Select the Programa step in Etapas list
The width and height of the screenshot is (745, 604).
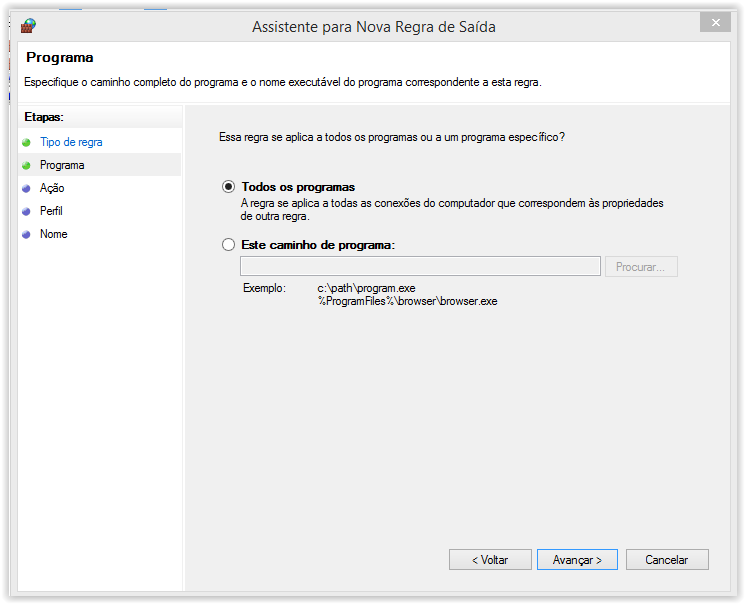[62, 165]
